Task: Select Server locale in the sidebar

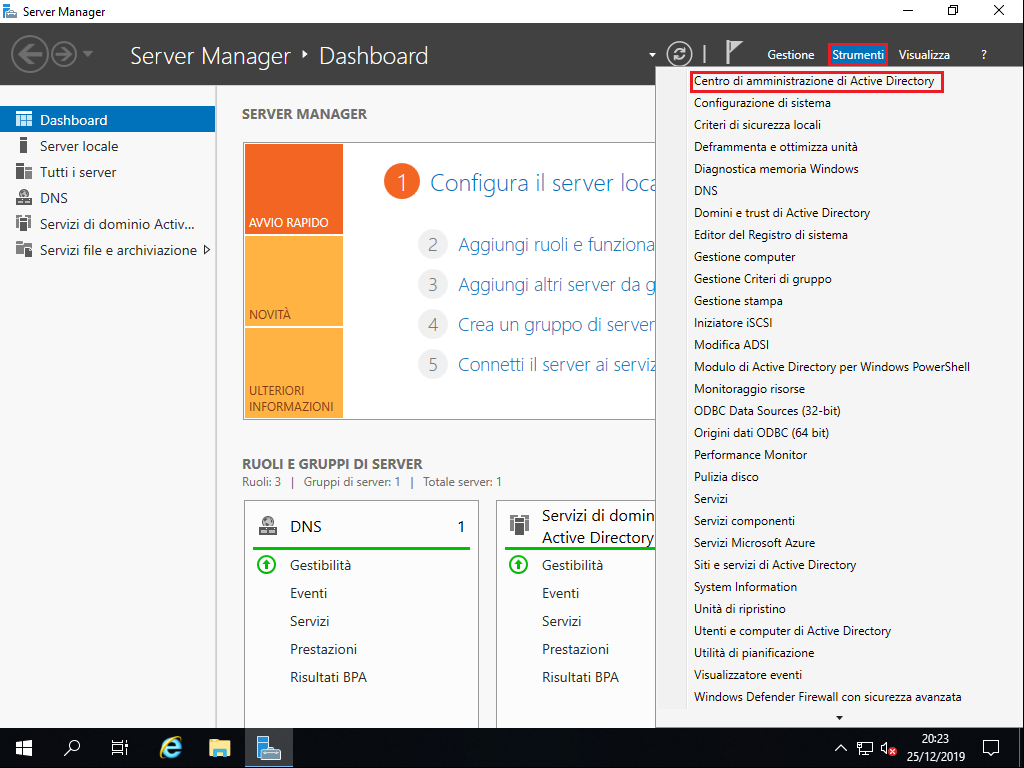Action: pos(75,145)
